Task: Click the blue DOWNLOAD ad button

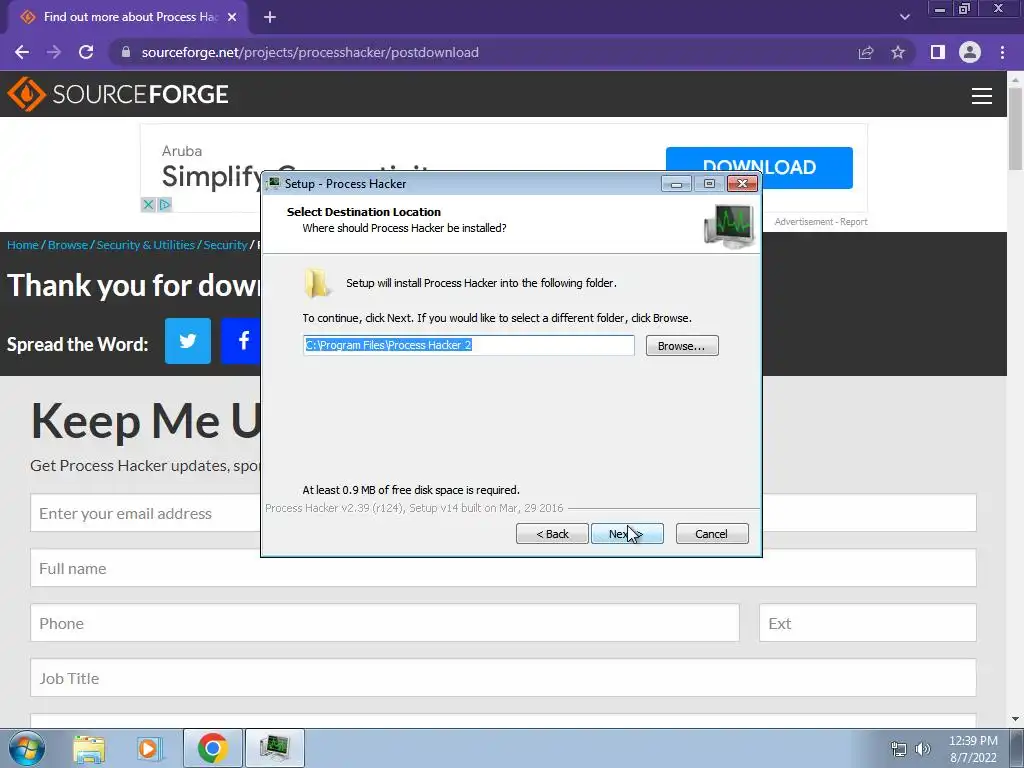Action: coord(759,167)
